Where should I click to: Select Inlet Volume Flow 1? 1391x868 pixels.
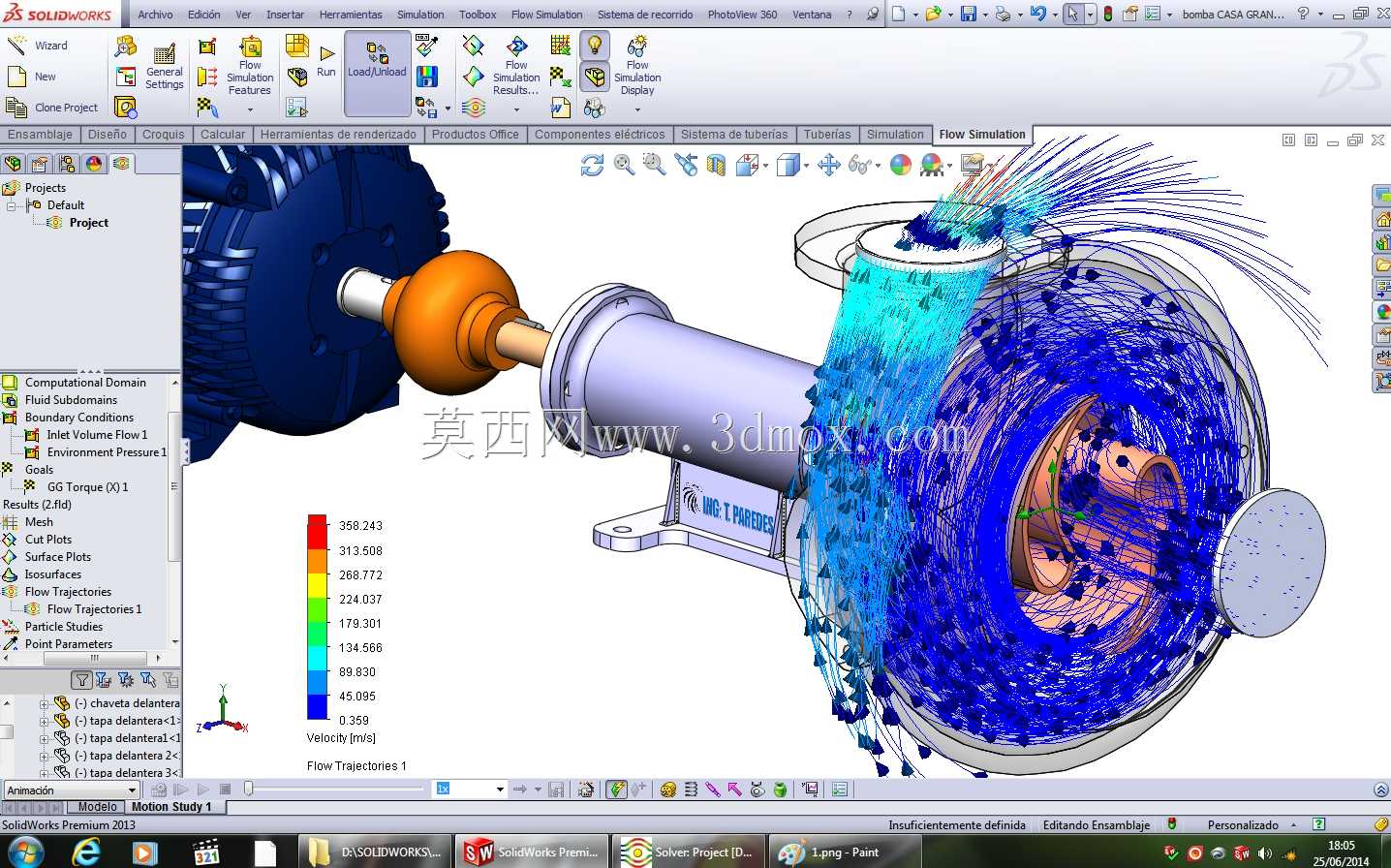pos(97,435)
